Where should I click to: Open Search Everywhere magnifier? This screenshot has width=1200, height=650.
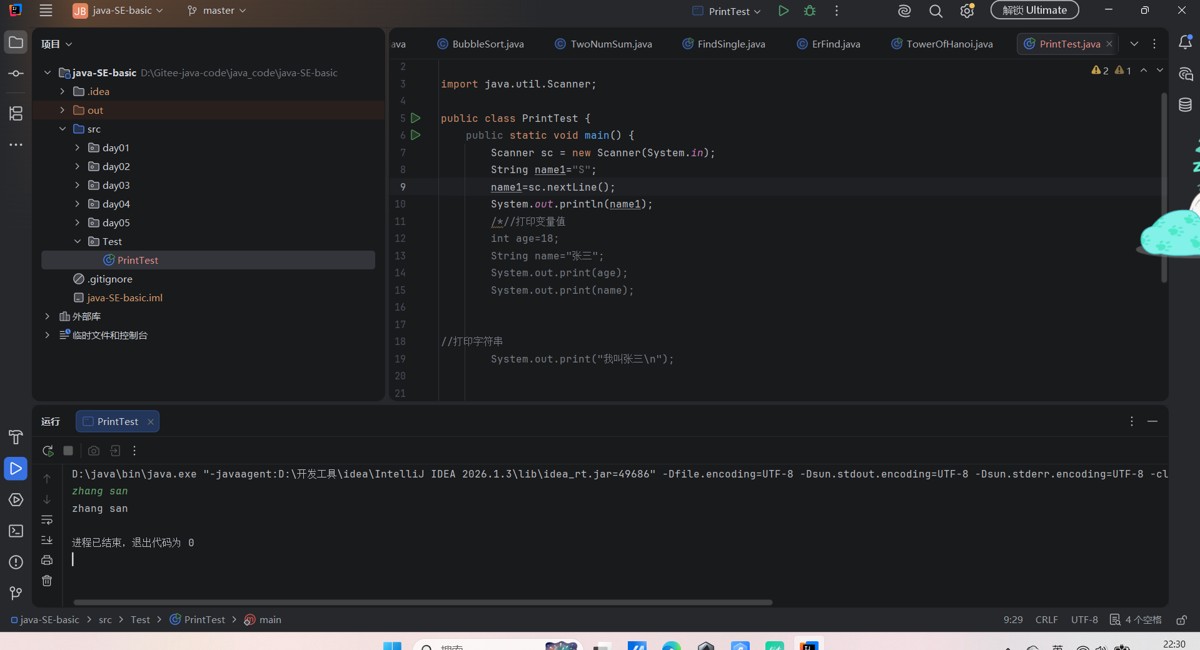point(936,11)
